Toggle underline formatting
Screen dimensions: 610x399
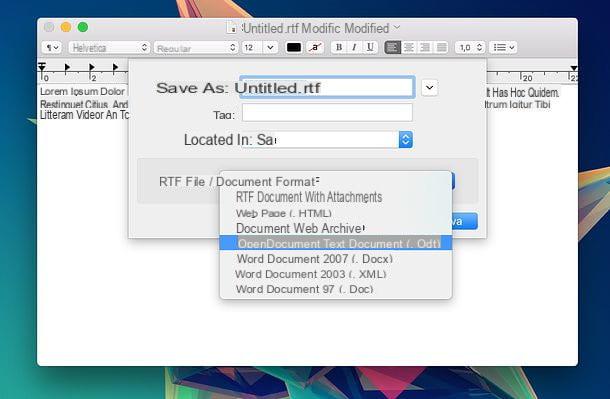[370, 47]
